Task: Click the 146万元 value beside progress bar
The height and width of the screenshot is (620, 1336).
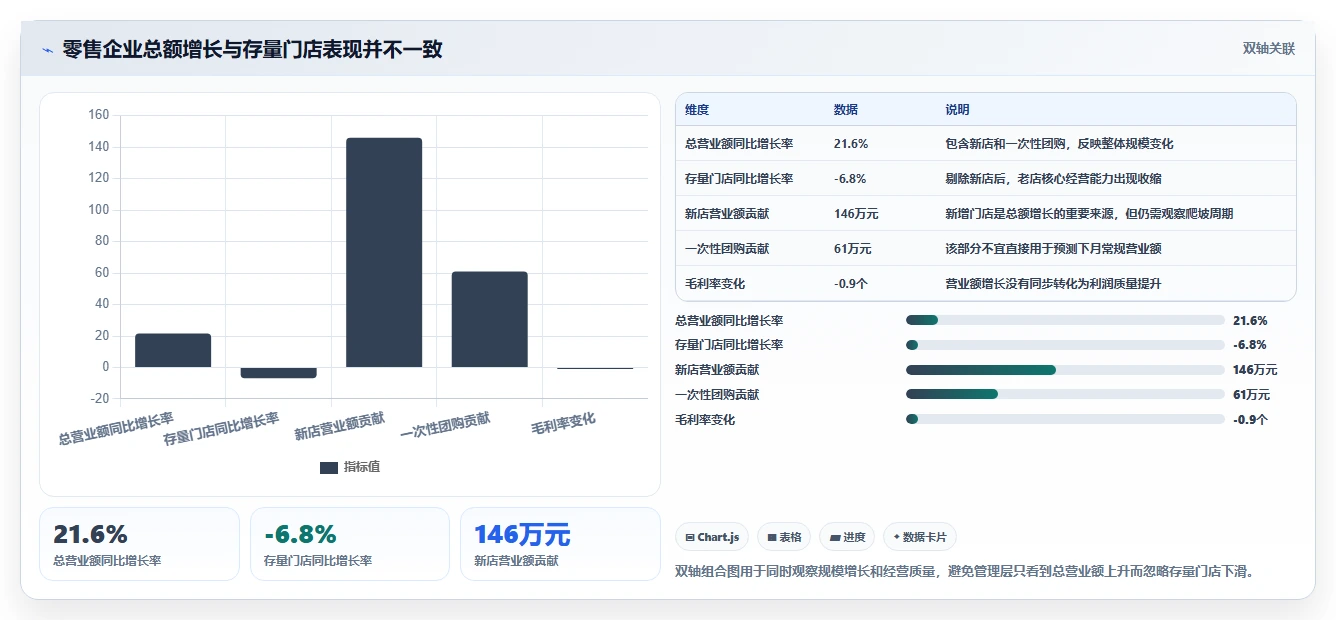Action: coord(1255,370)
